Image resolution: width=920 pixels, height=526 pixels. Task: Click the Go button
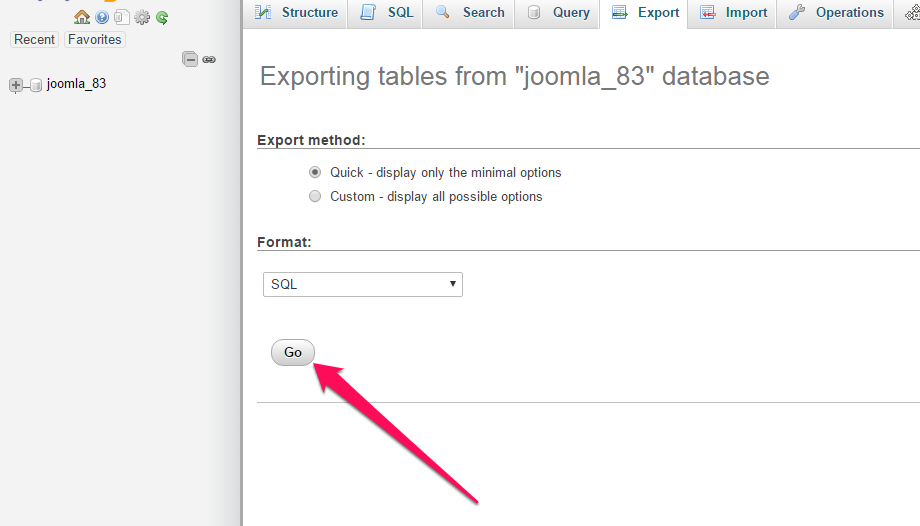pos(293,352)
